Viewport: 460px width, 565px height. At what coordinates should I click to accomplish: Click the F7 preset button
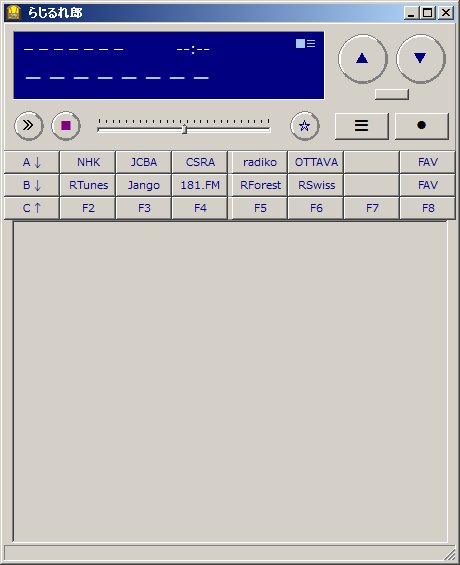pyautogui.click(x=372, y=208)
